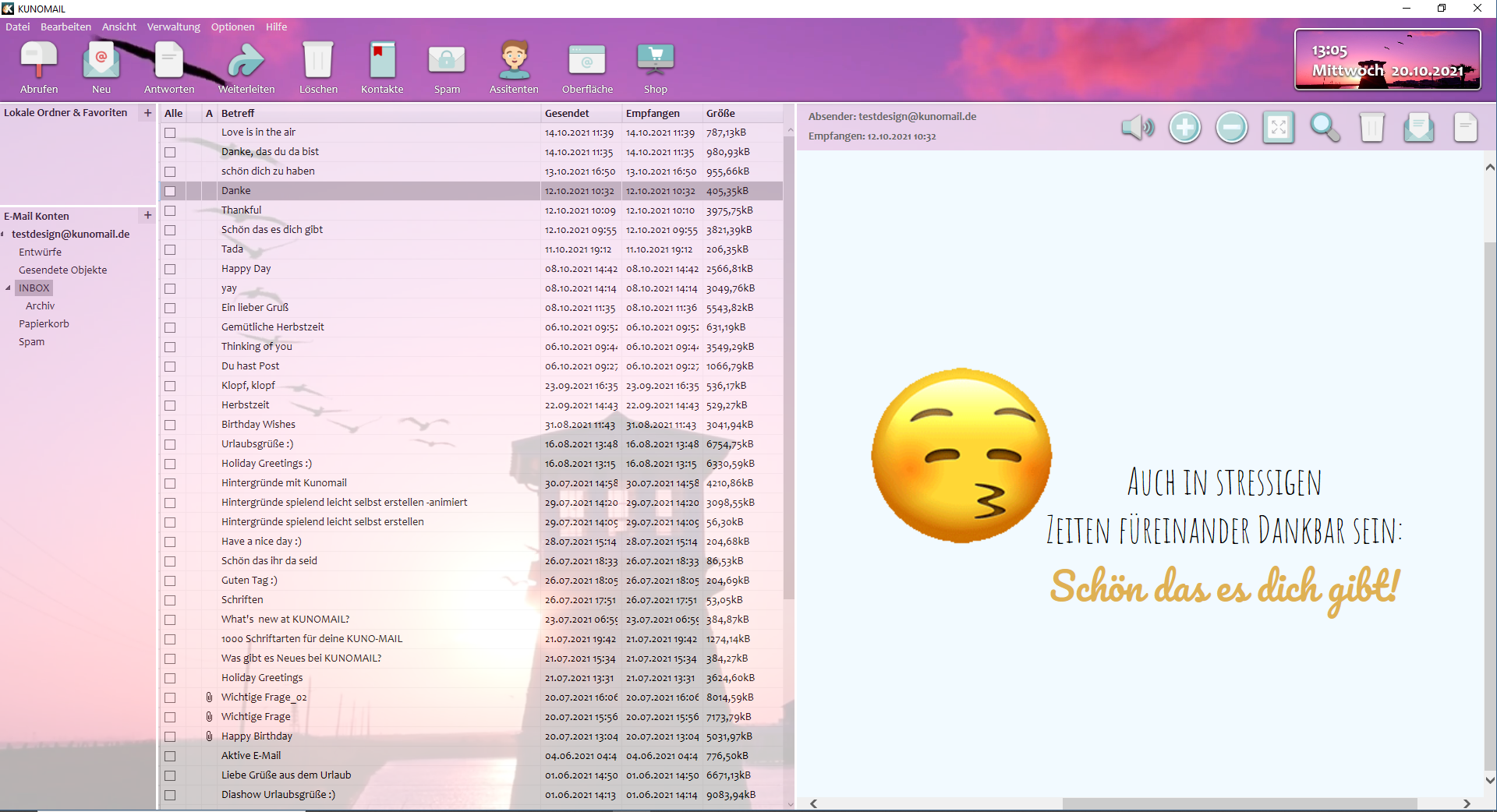Add an e-mail account with plus button
This screenshot has width=1497, height=812.
[147, 215]
